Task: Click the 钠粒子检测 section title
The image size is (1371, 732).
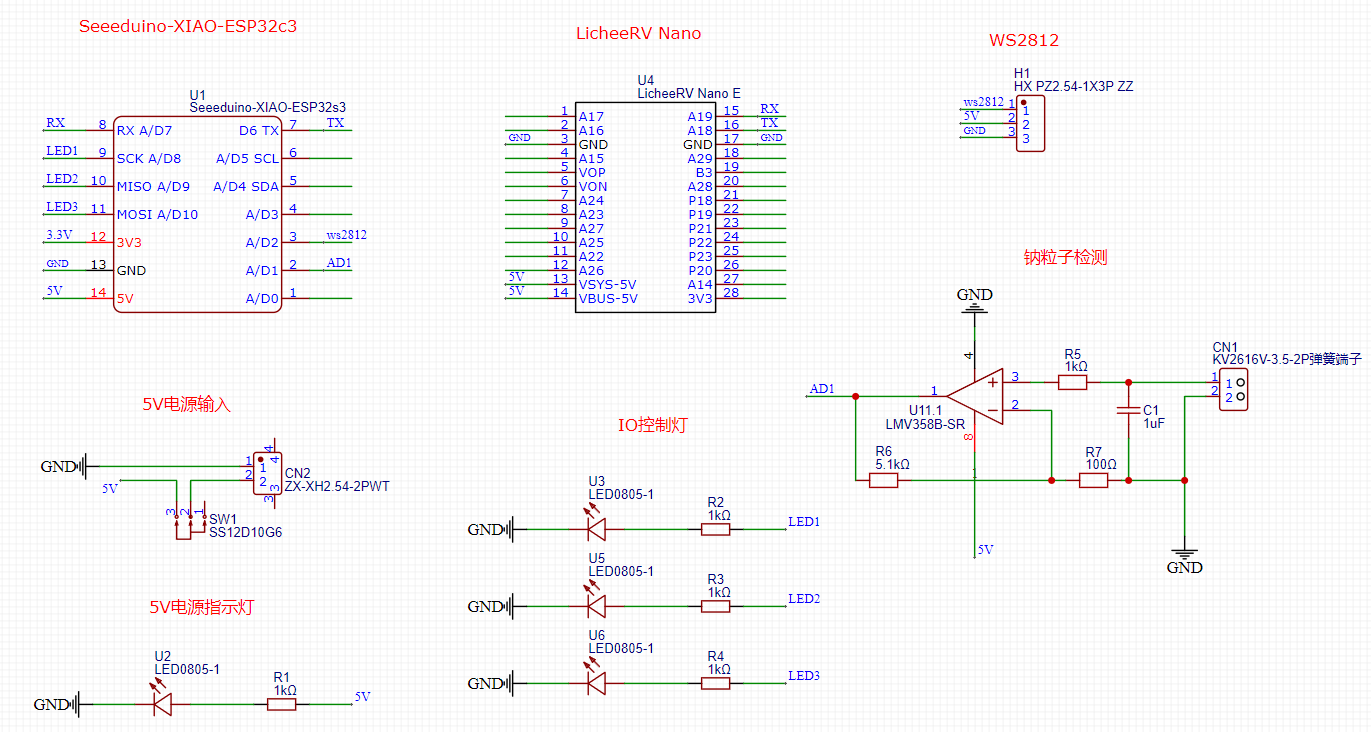Action: pos(1065,257)
